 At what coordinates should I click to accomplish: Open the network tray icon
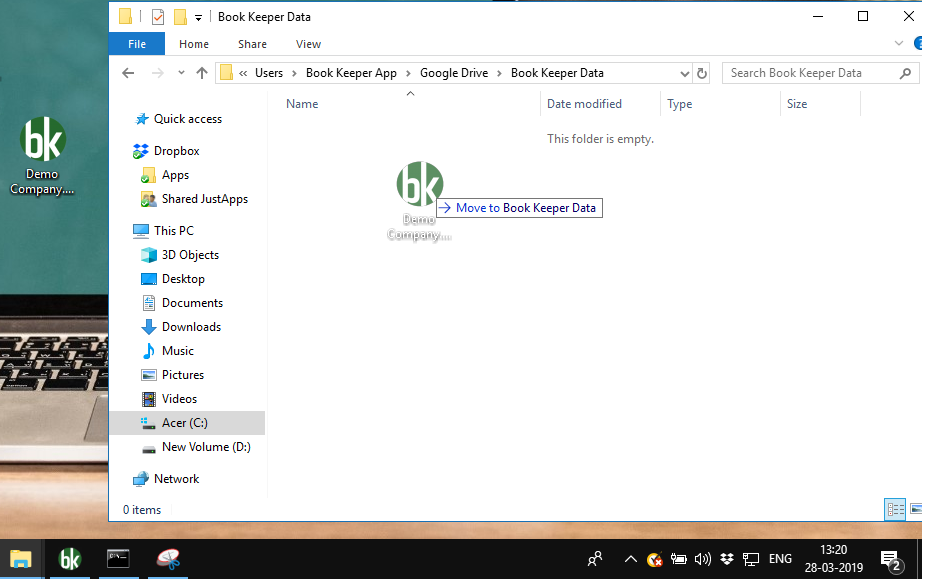point(751,560)
